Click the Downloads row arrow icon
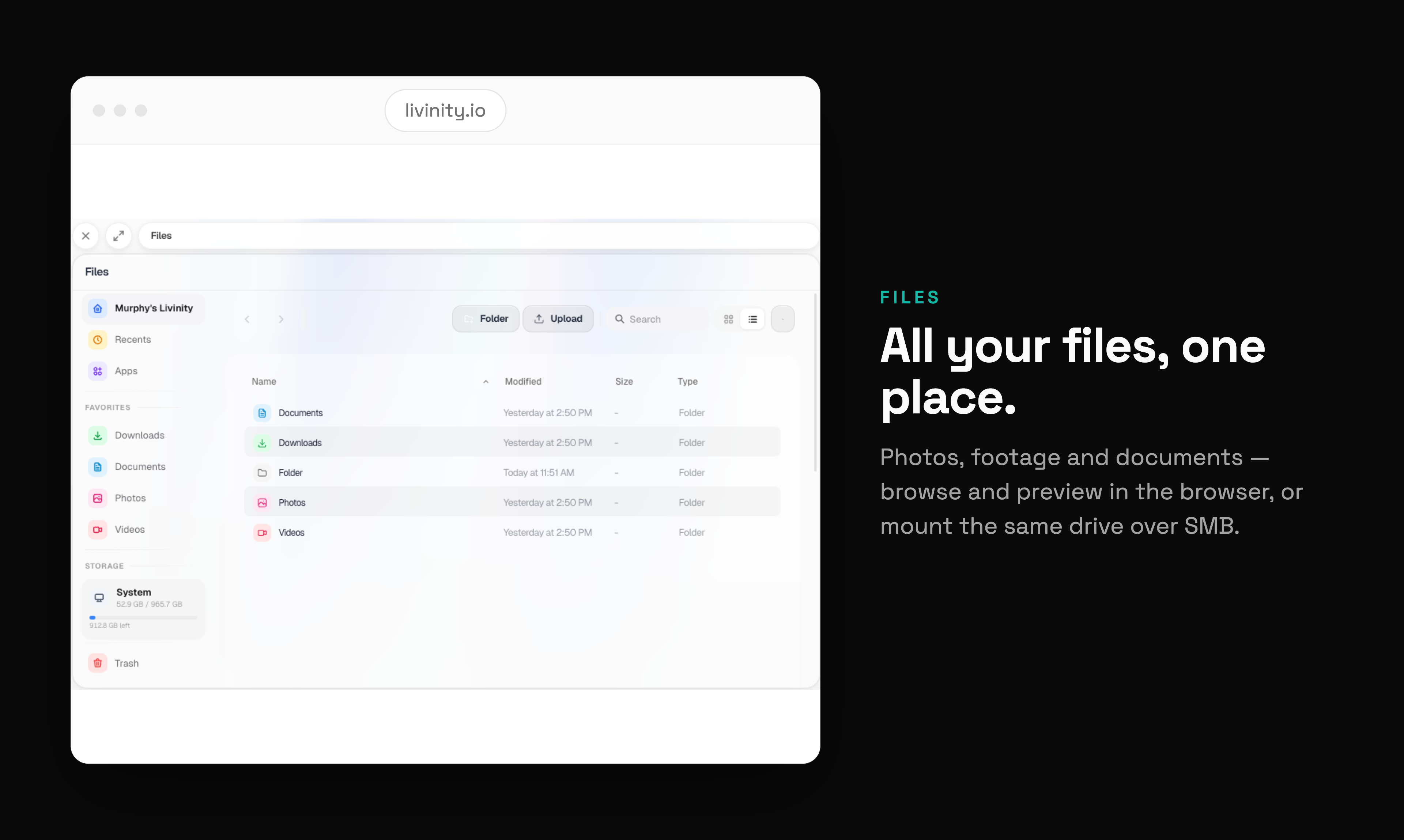The height and width of the screenshot is (840, 1404). click(262, 443)
